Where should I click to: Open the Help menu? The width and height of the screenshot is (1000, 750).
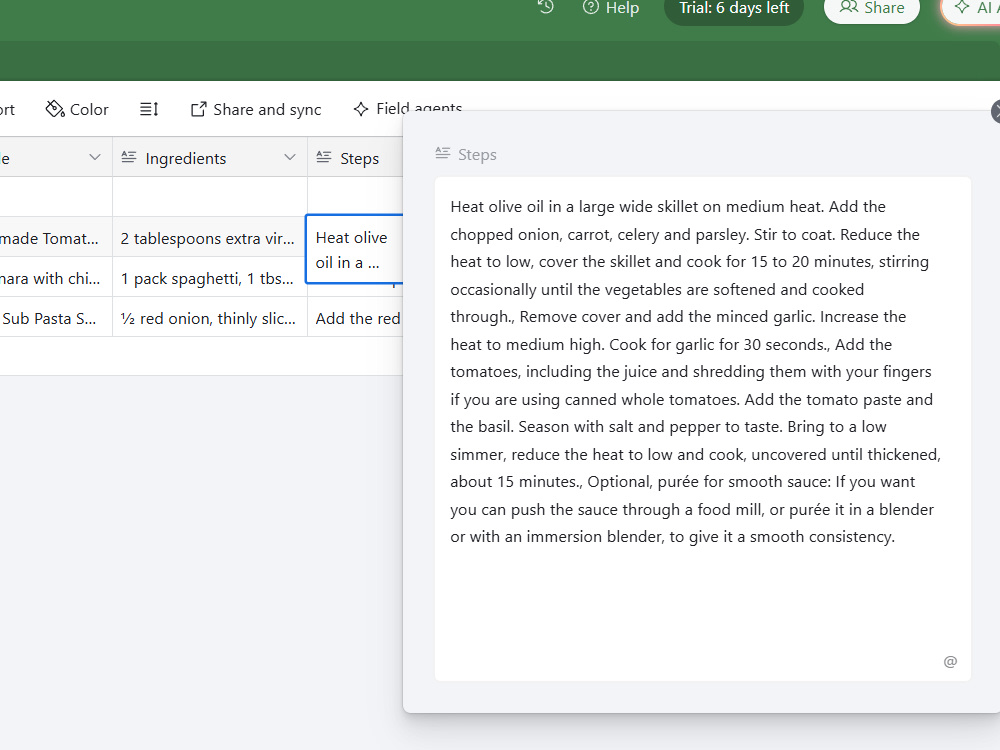[x=610, y=8]
